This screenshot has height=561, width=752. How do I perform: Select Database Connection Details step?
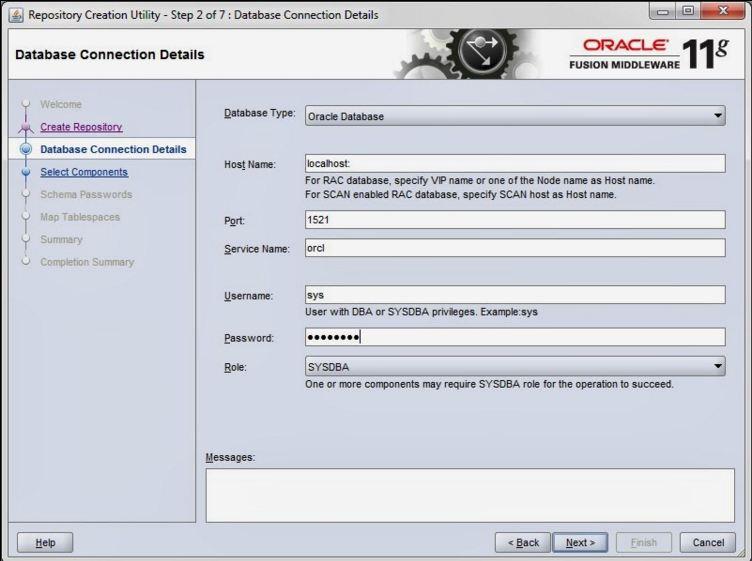pos(113,149)
